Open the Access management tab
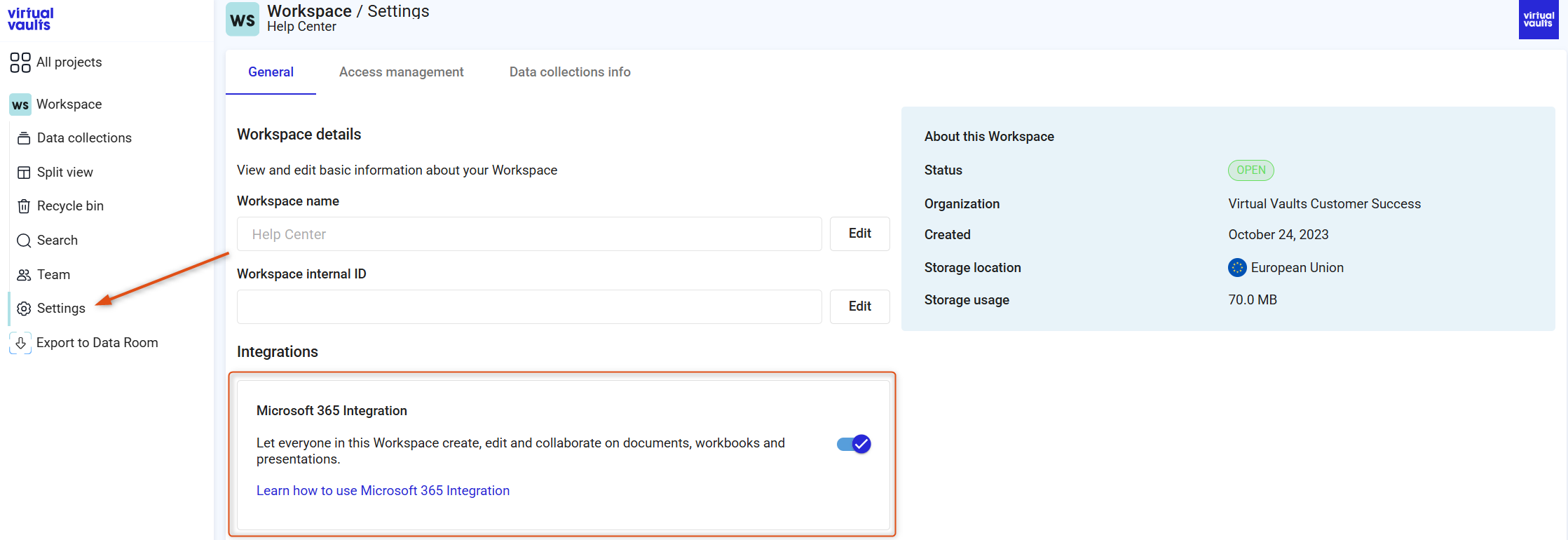Screen dimensions: 1568x540 (x=401, y=72)
